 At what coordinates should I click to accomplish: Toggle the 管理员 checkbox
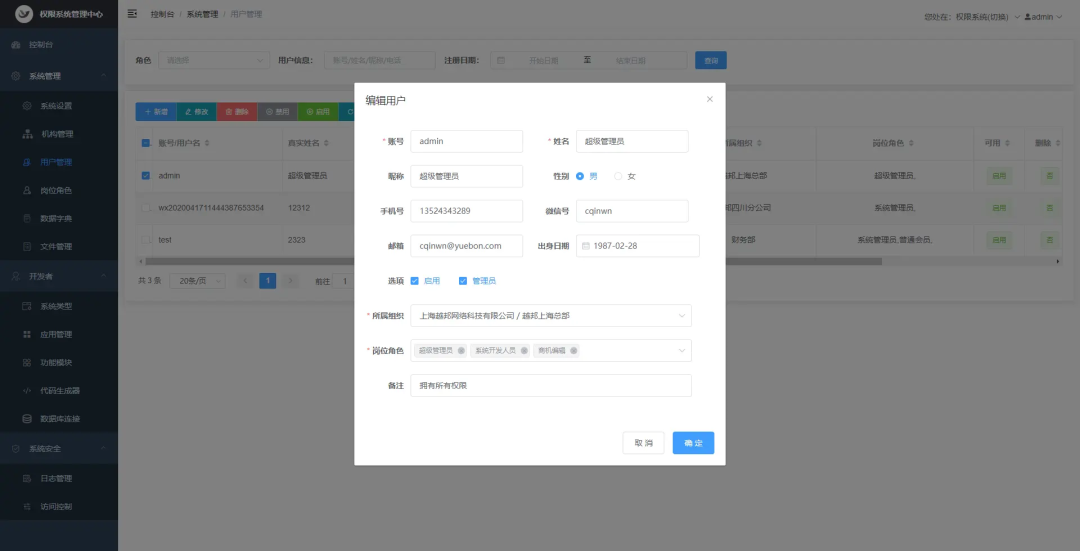point(463,281)
